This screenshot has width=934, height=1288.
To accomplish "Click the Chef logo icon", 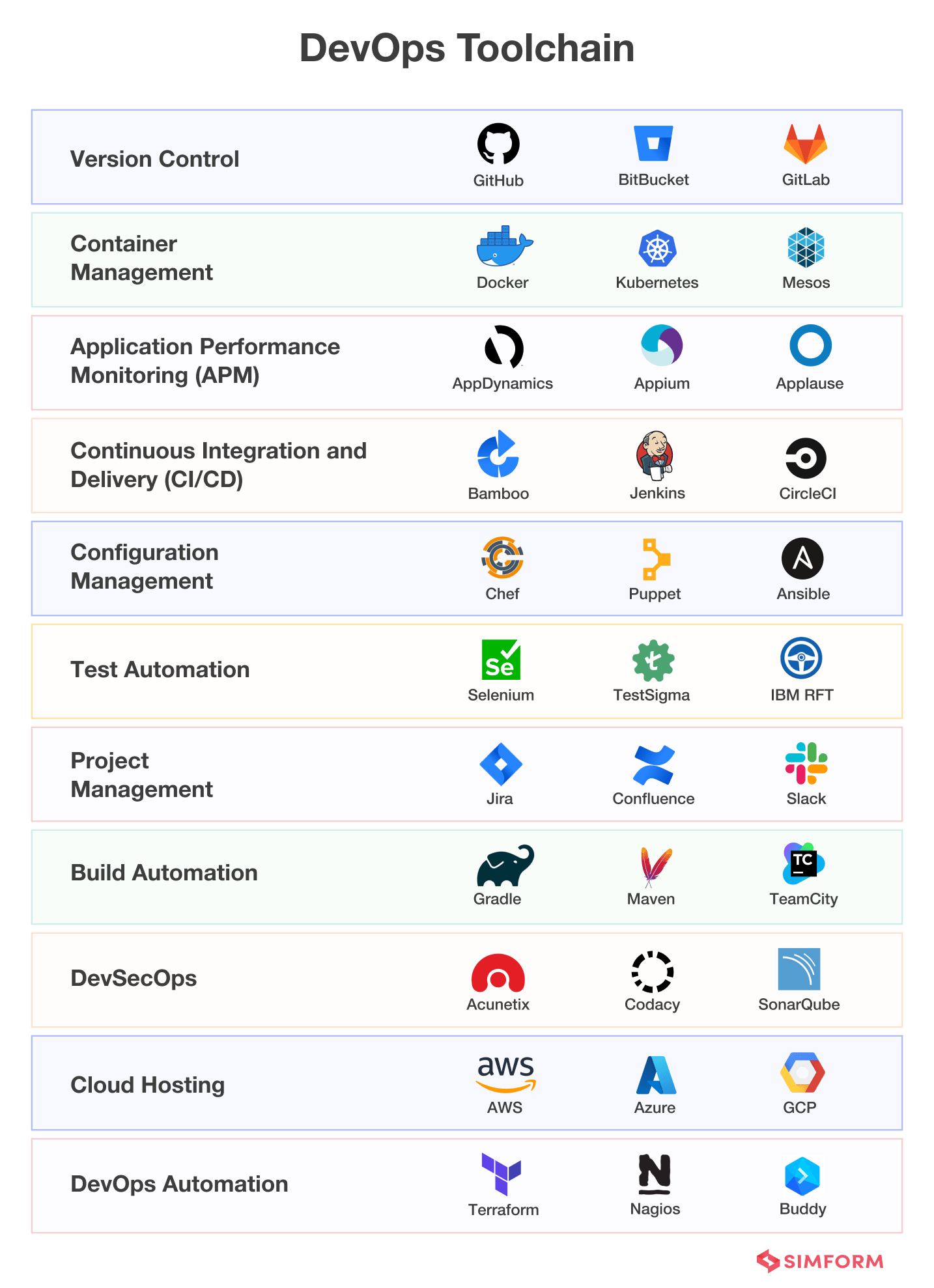I will [x=503, y=557].
